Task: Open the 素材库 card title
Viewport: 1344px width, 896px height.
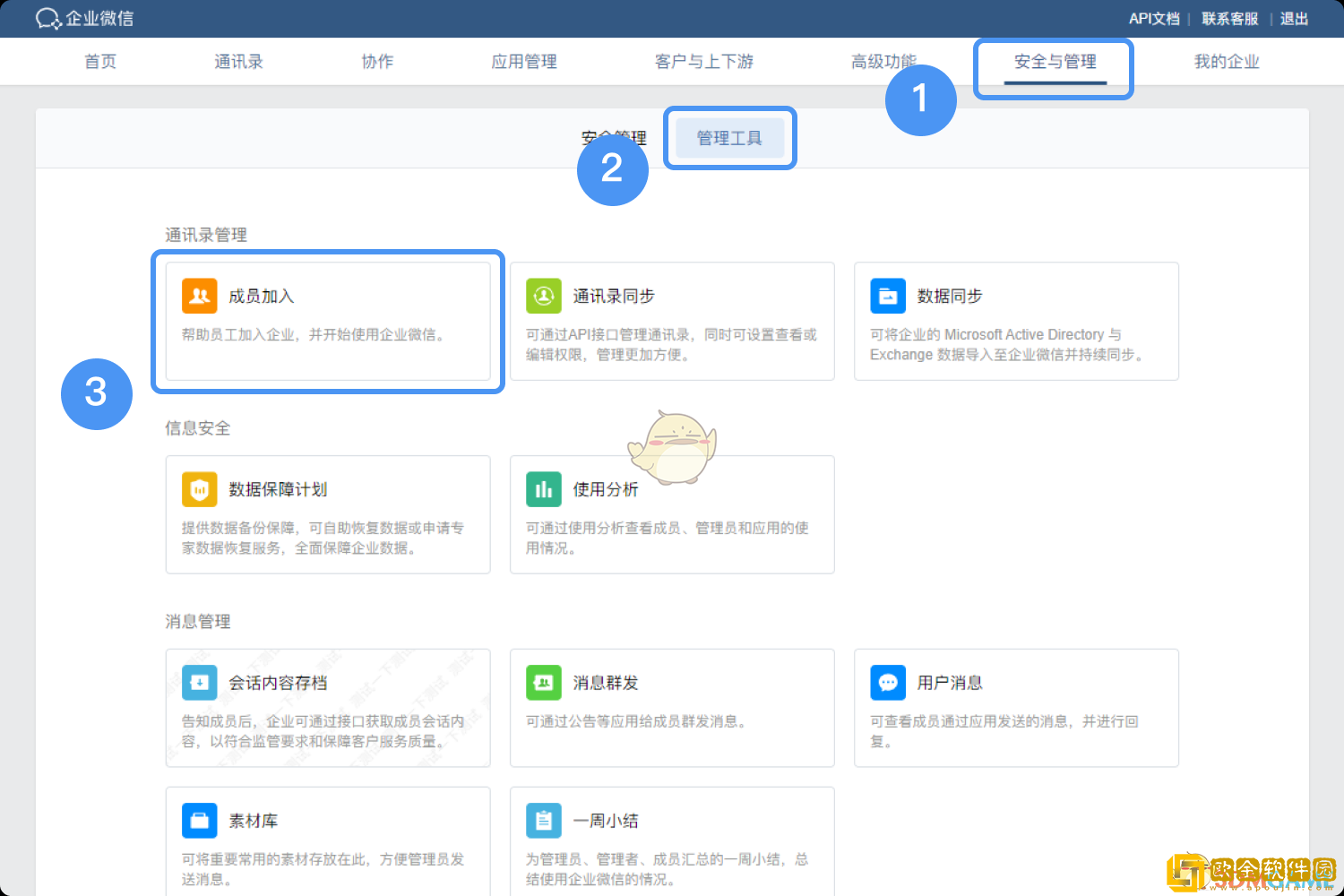Action: pos(254,822)
